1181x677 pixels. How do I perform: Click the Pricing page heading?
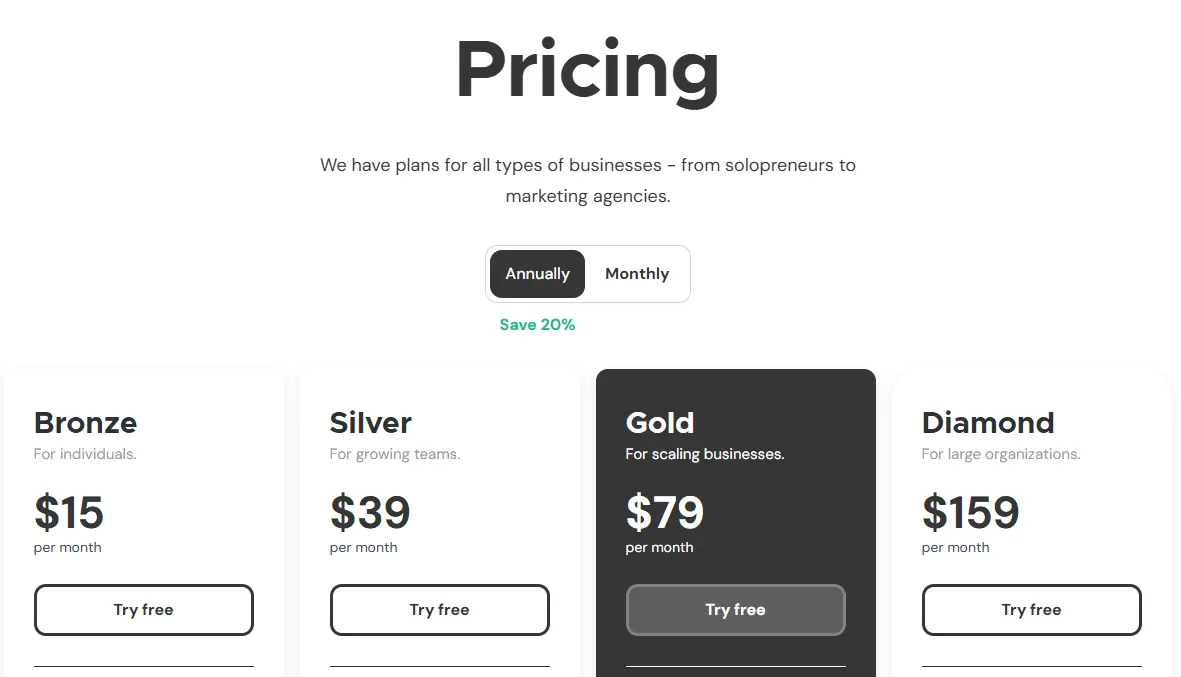pos(587,68)
